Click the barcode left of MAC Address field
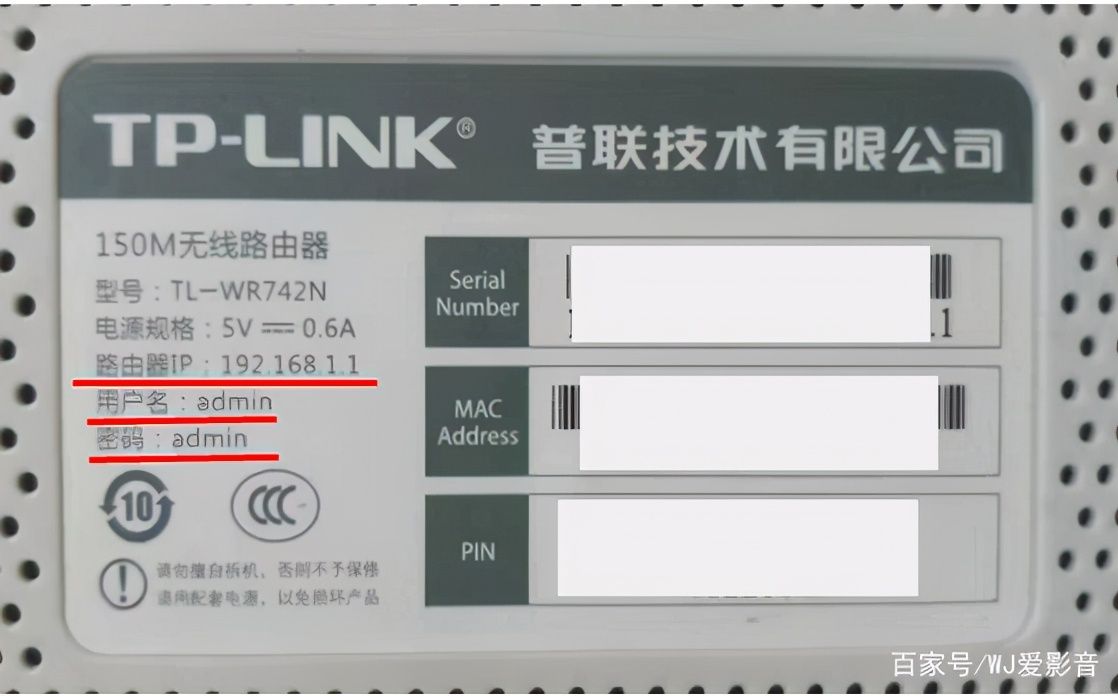1118x696 pixels. coord(566,407)
